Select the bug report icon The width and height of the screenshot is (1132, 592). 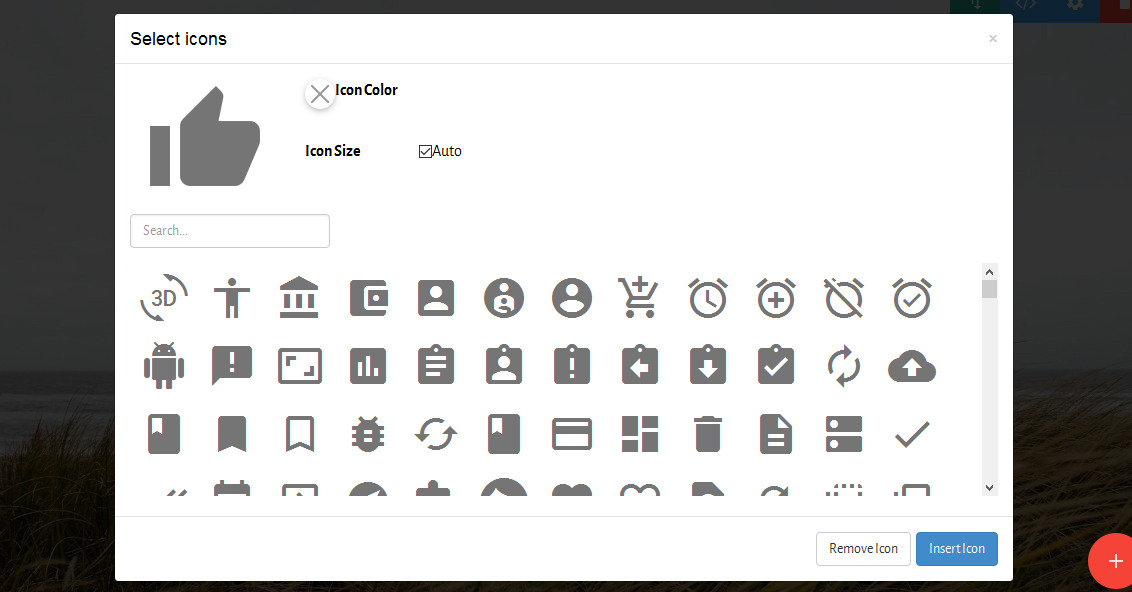point(368,434)
